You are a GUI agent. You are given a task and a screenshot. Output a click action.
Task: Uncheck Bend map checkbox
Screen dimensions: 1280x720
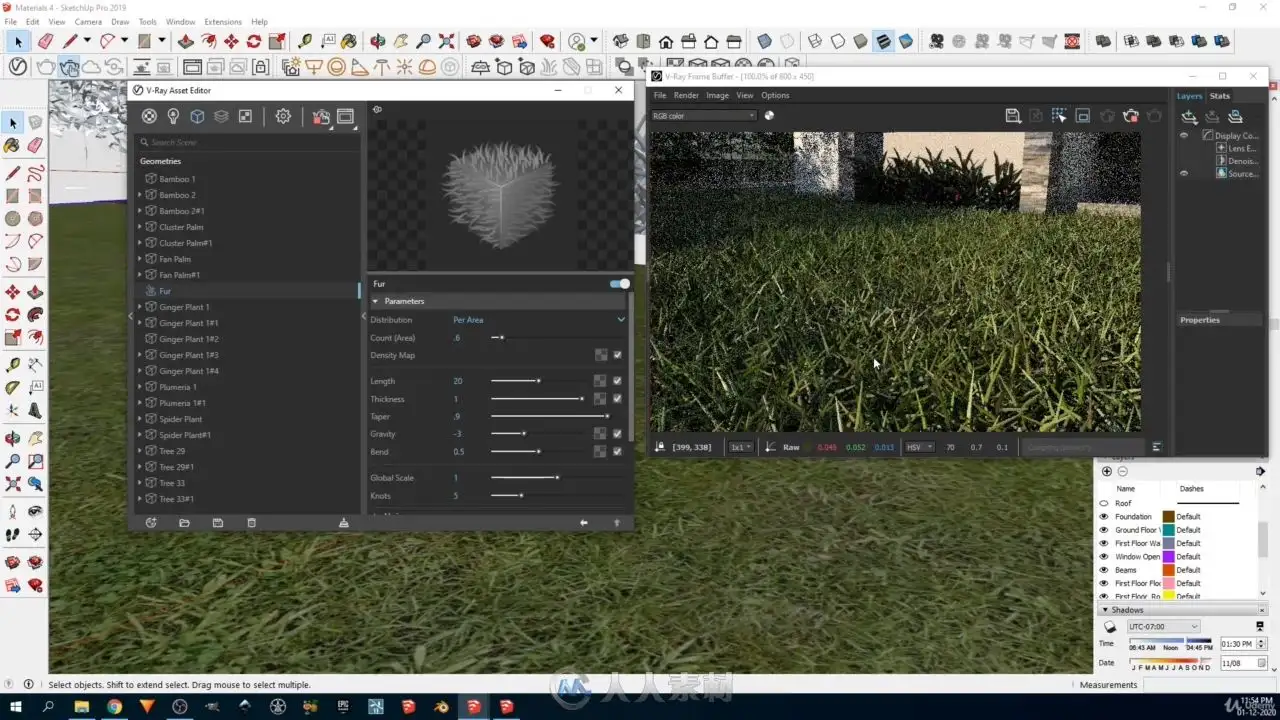617,451
